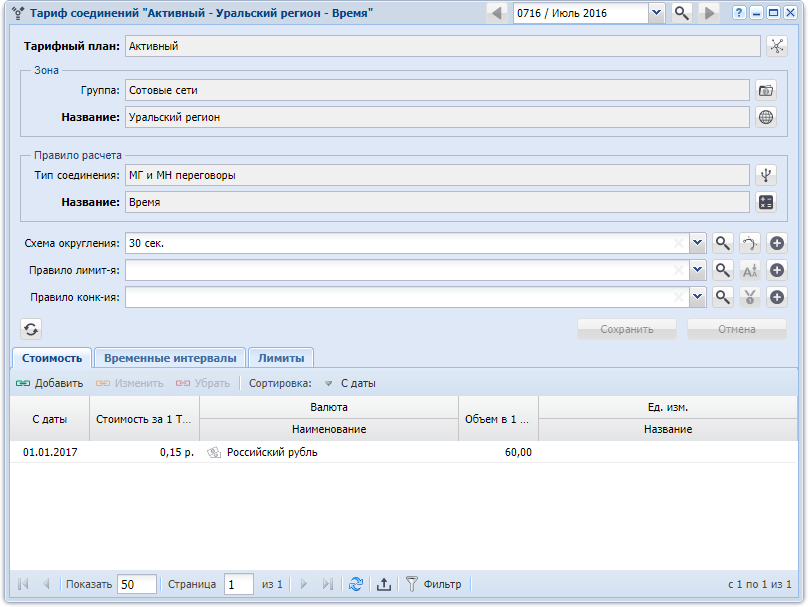Sort by the С даты column header
This screenshot has height=607, width=808.
click(x=49, y=419)
